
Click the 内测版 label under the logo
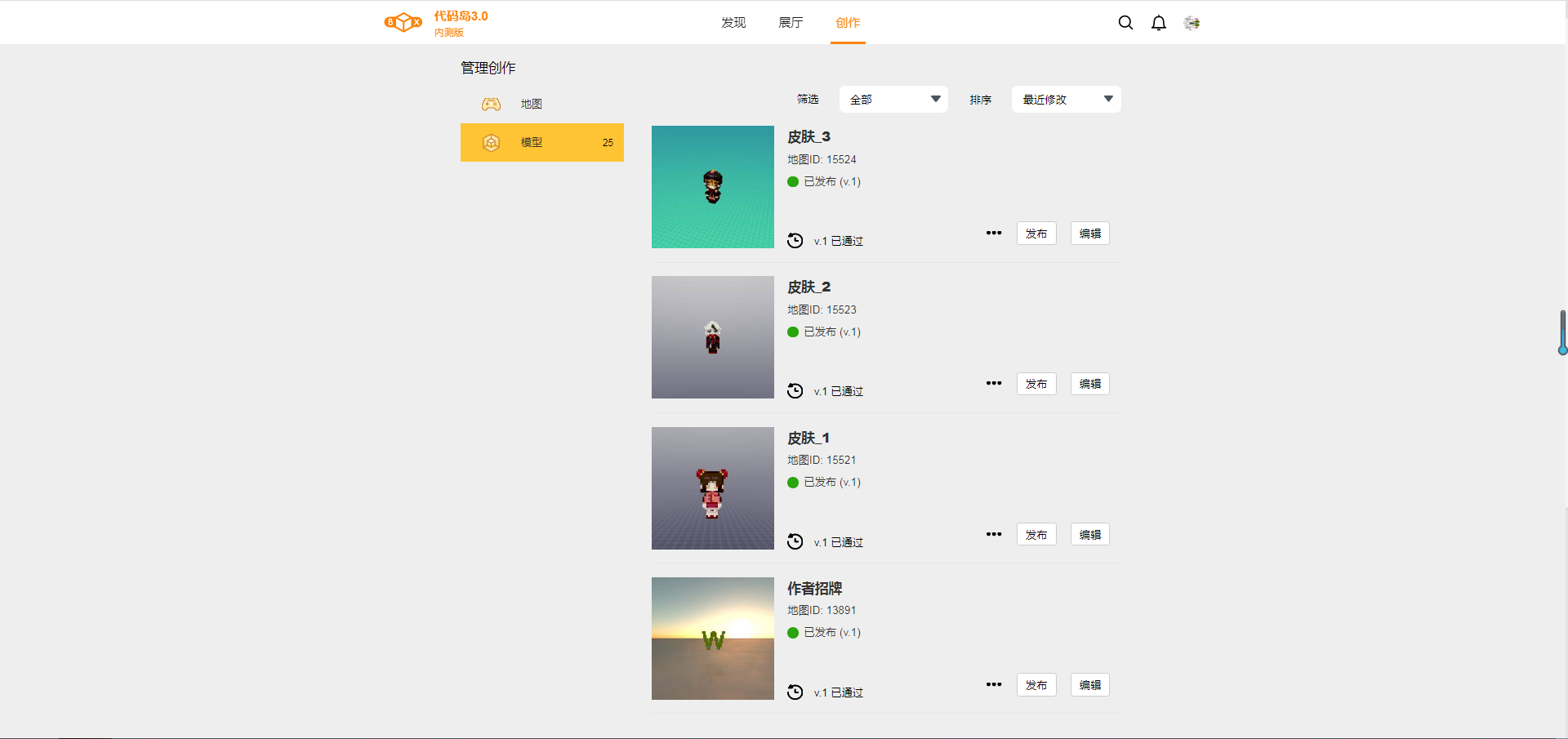[x=449, y=33]
